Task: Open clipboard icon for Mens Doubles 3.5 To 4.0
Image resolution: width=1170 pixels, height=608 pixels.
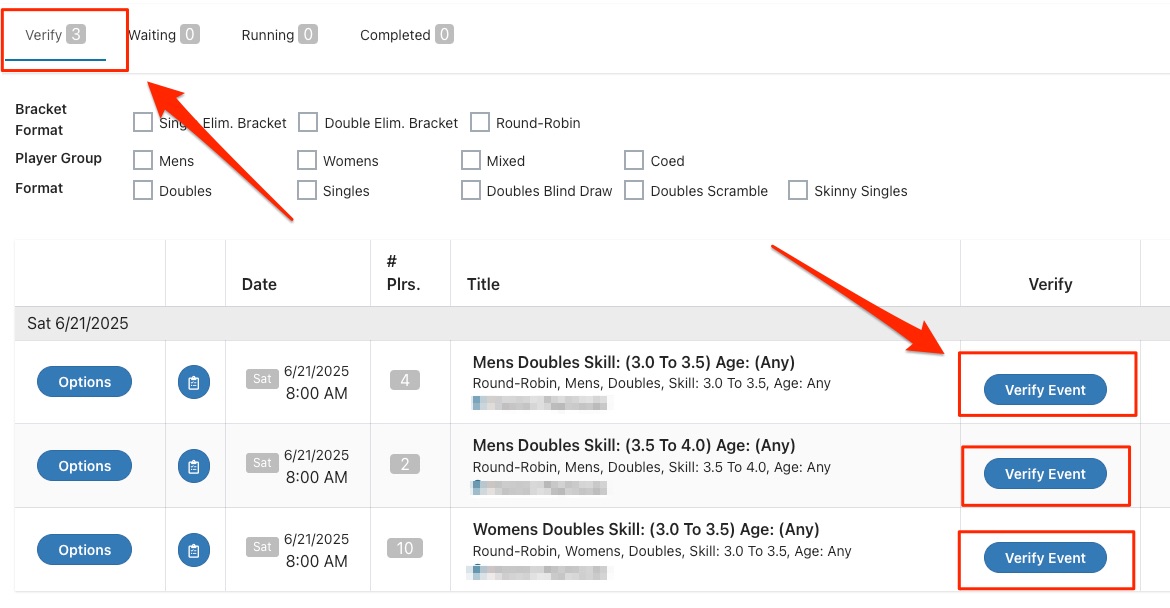Action: 194,466
